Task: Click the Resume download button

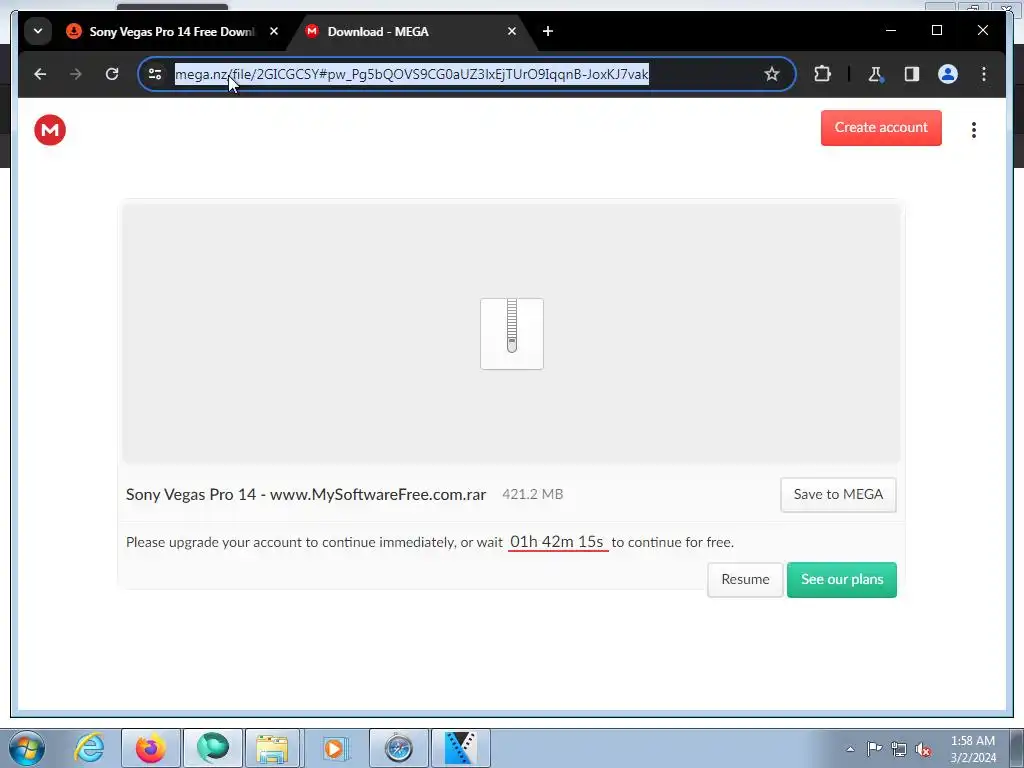Action: (x=745, y=580)
